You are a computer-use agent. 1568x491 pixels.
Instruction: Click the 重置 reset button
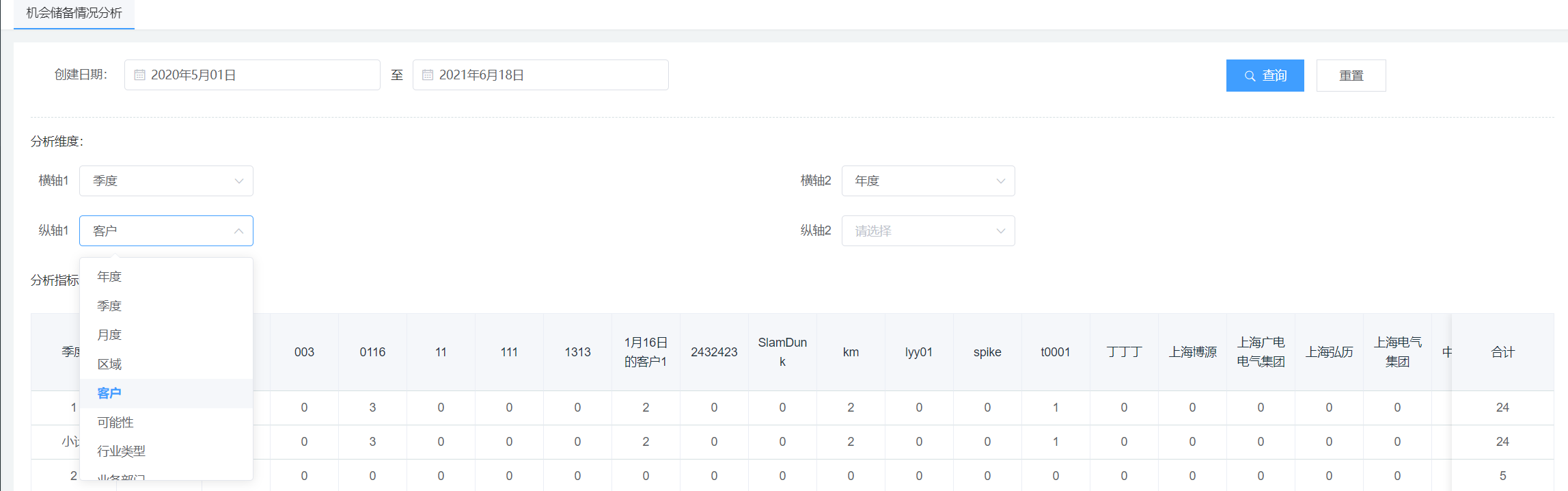(x=1351, y=76)
